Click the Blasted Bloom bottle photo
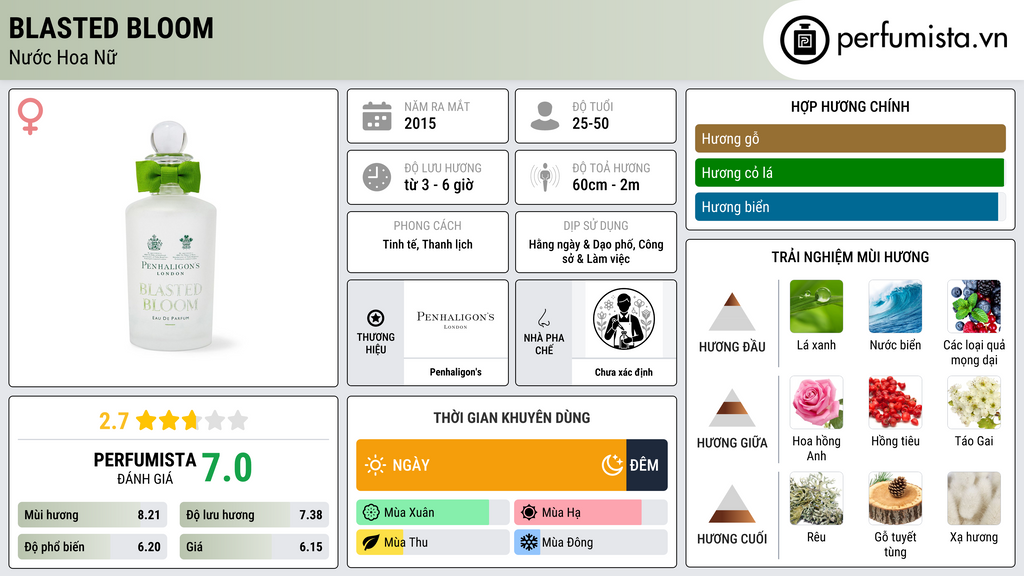1024x576 pixels. (x=171, y=236)
